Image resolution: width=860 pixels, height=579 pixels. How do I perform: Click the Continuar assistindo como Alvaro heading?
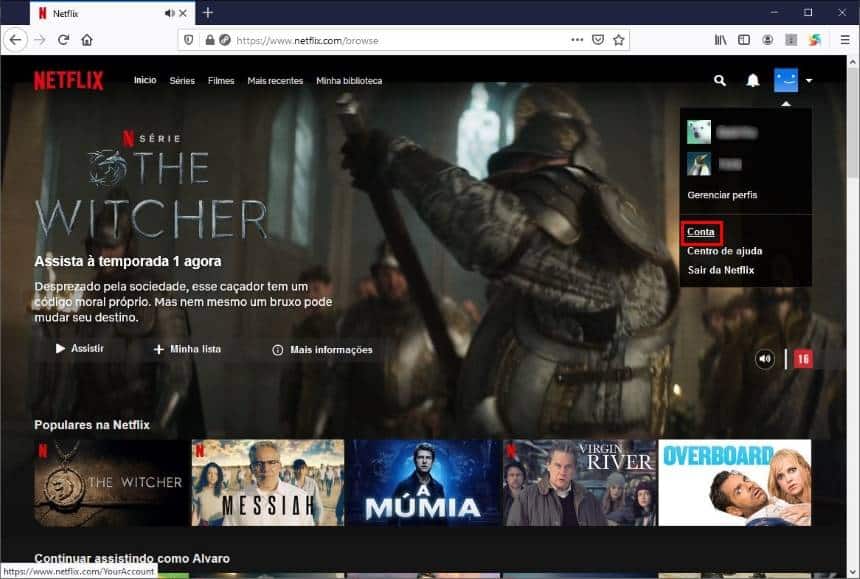[132, 559]
